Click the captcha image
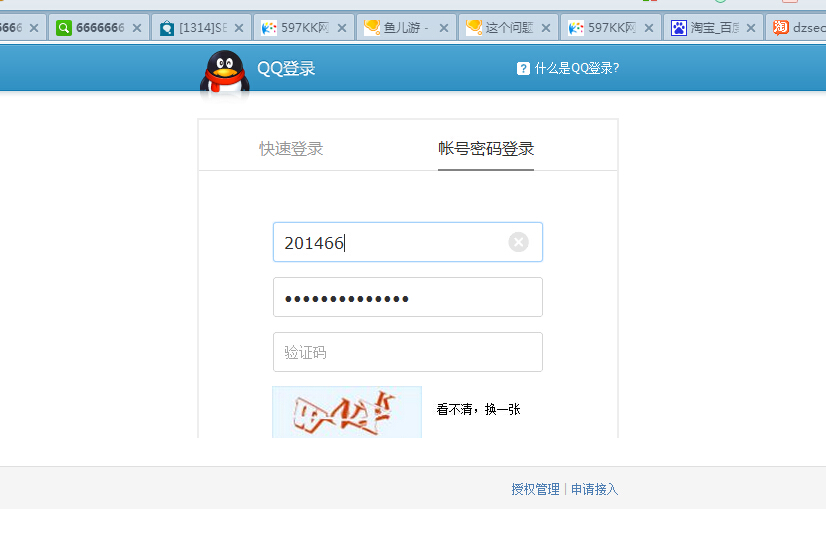Image resolution: width=826 pixels, height=548 pixels. (347, 412)
